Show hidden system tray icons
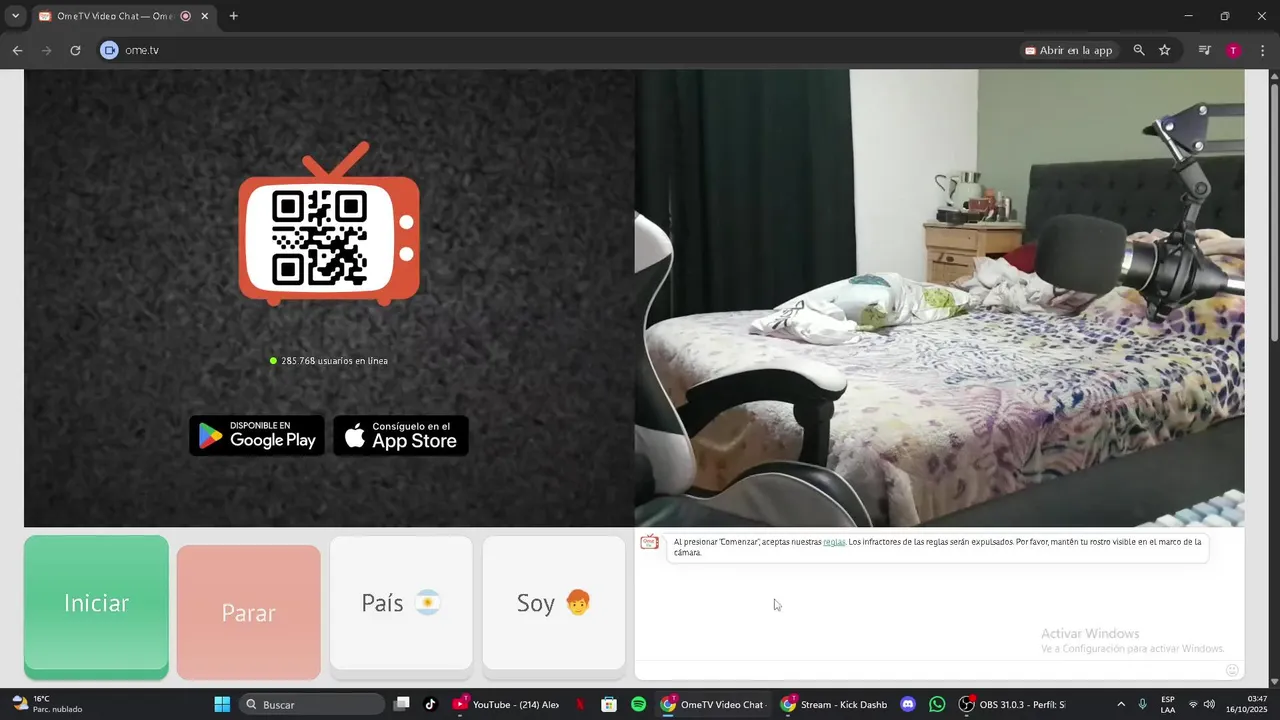The width and height of the screenshot is (1280, 720). (1121, 704)
